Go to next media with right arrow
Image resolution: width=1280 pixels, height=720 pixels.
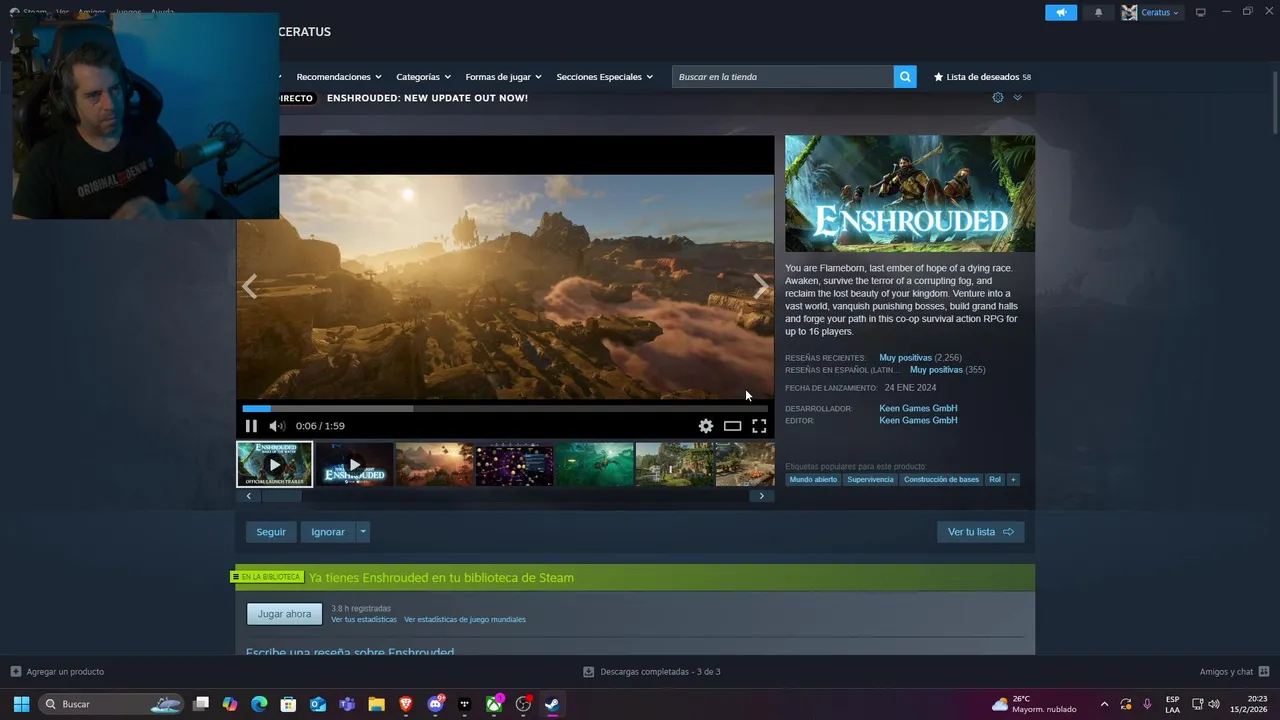(x=761, y=287)
